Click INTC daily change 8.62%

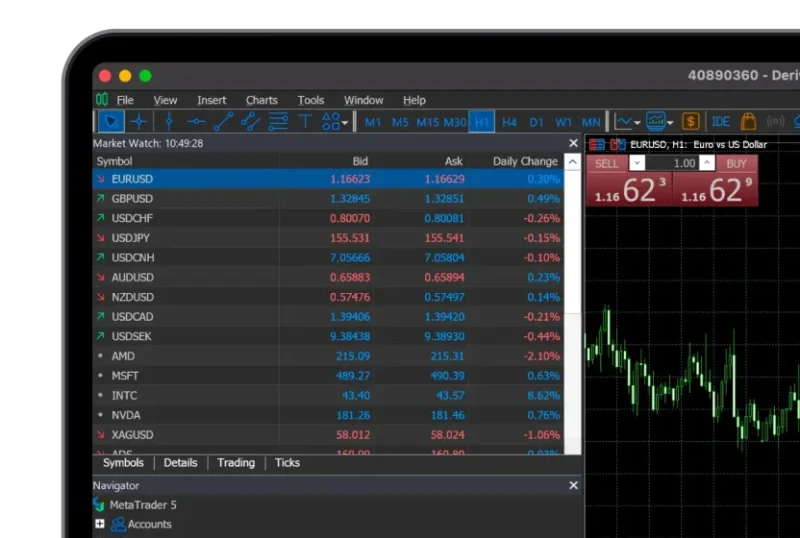(x=543, y=396)
